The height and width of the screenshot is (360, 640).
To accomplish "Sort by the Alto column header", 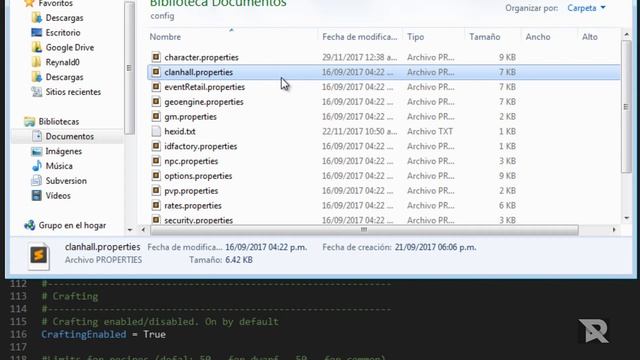I will (x=590, y=37).
